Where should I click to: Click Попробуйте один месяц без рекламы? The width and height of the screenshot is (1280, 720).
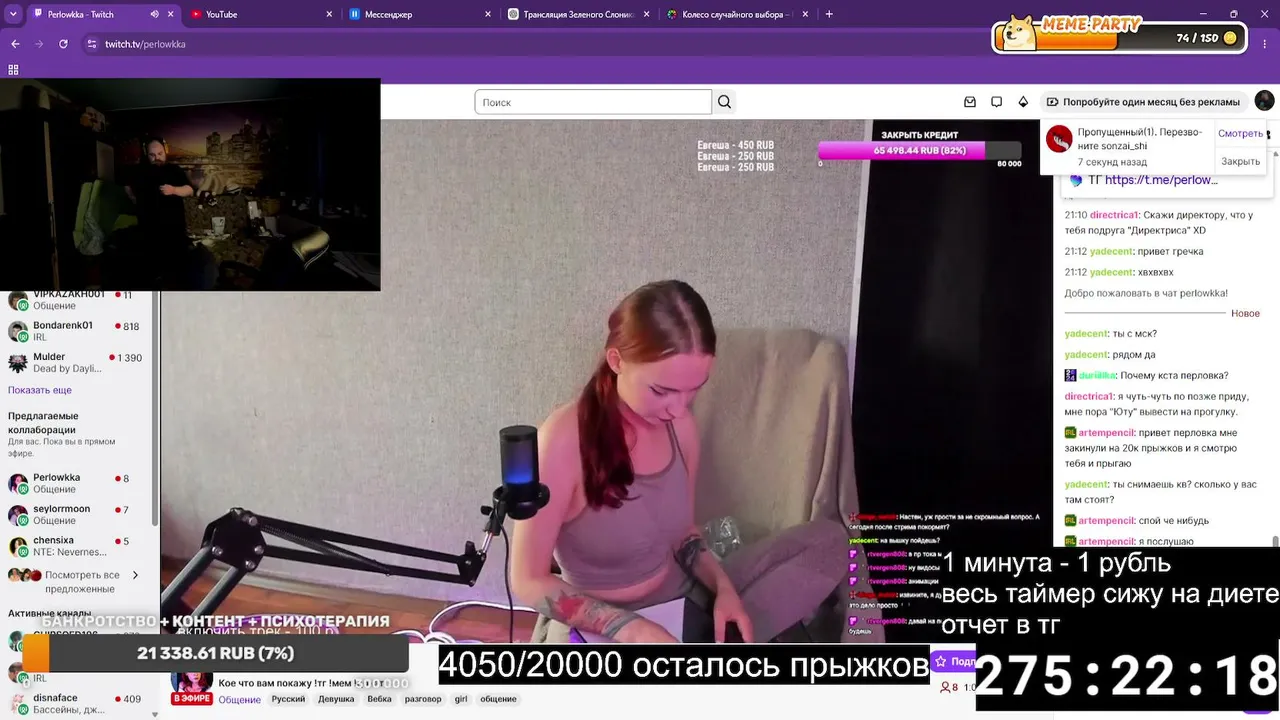pyautogui.click(x=1143, y=102)
